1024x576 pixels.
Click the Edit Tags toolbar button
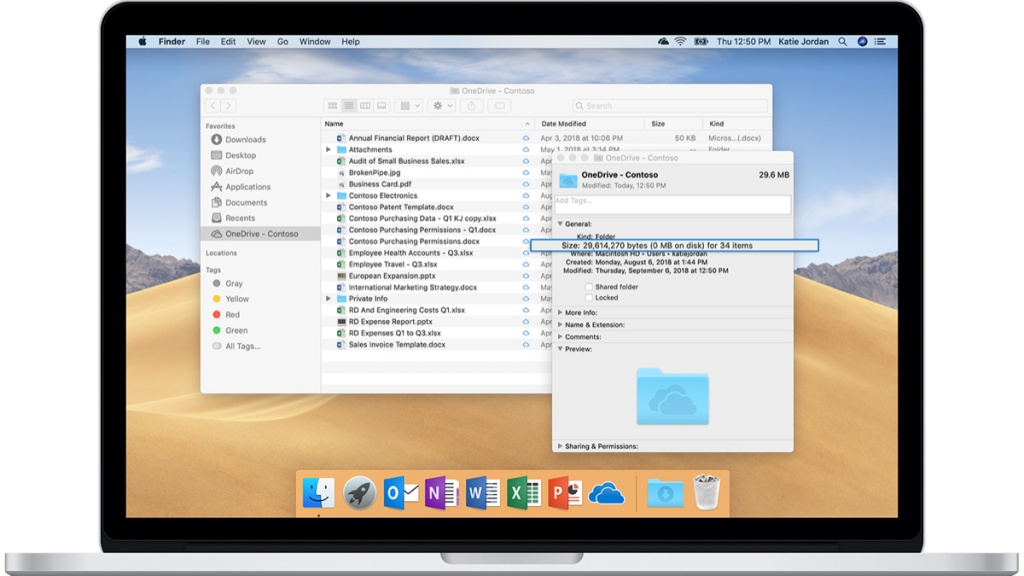coord(500,105)
